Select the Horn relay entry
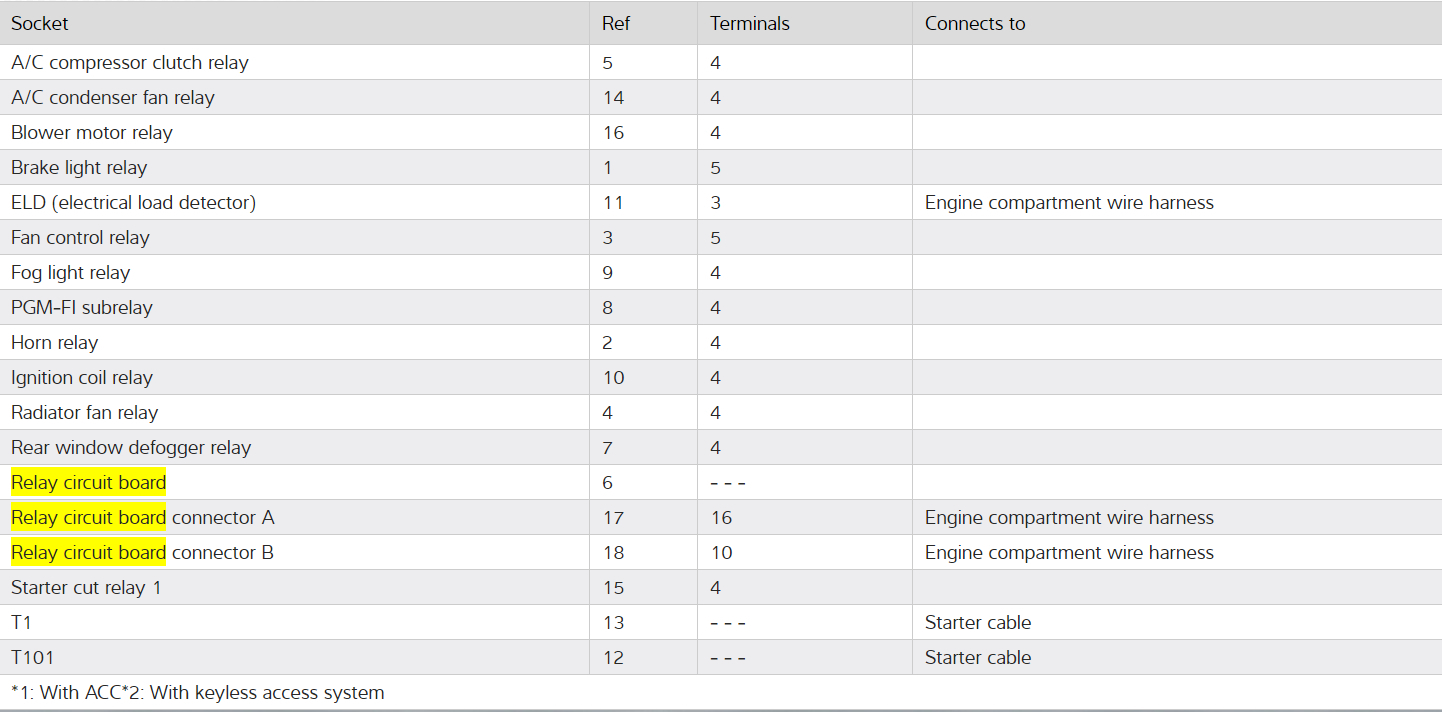Screen dimensions: 1442x712 point(55,342)
